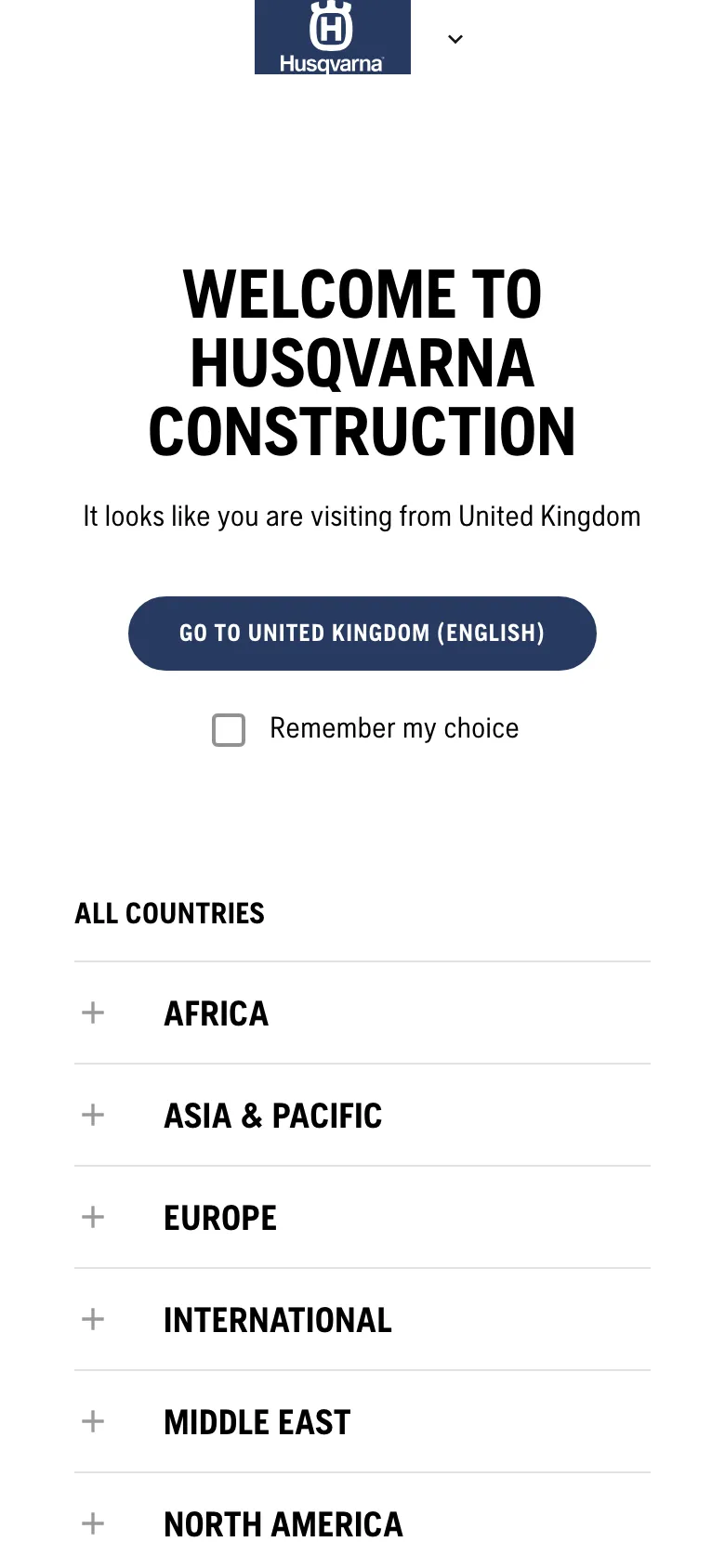Click the plus icon beside Africa

[x=93, y=1013]
